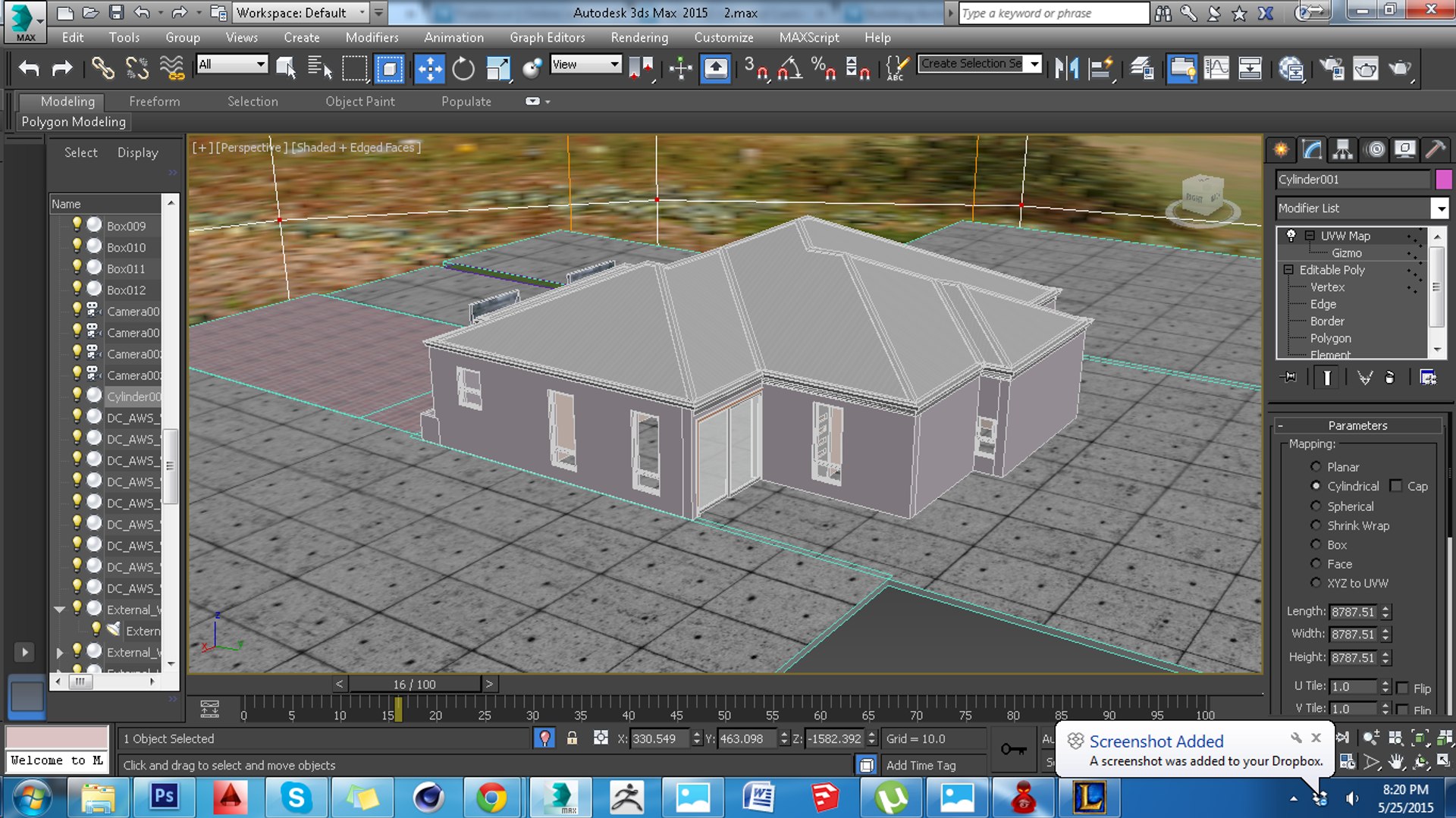
Task: Click the Pin Stack icon
Action: coord(1288,377)
